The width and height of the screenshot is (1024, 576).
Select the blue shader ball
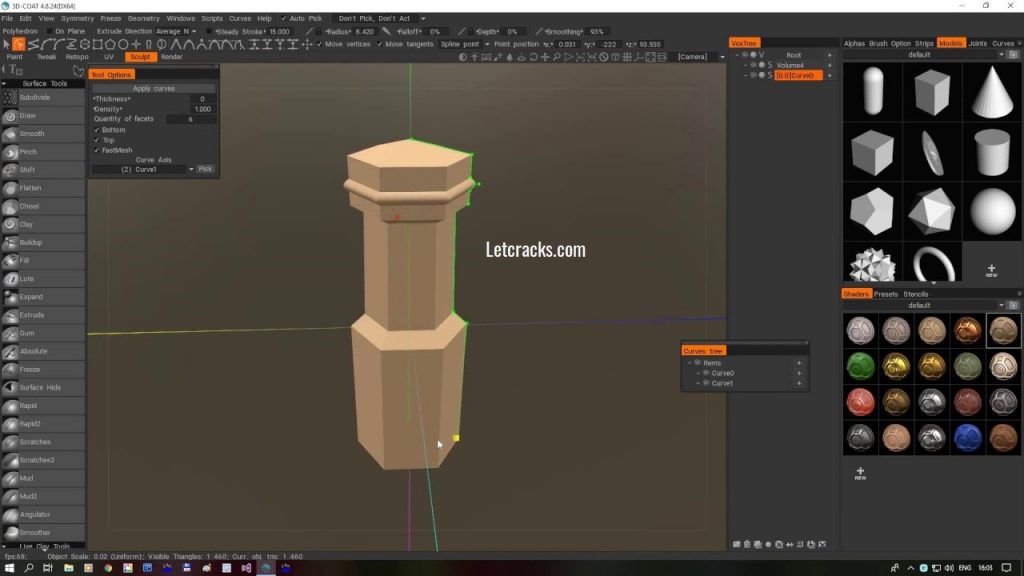[967, 438]
